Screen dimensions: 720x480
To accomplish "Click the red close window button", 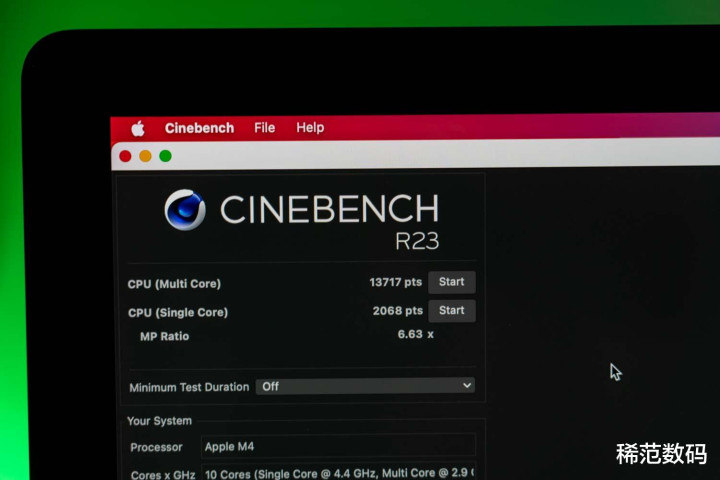I will (x=125, y=156).
